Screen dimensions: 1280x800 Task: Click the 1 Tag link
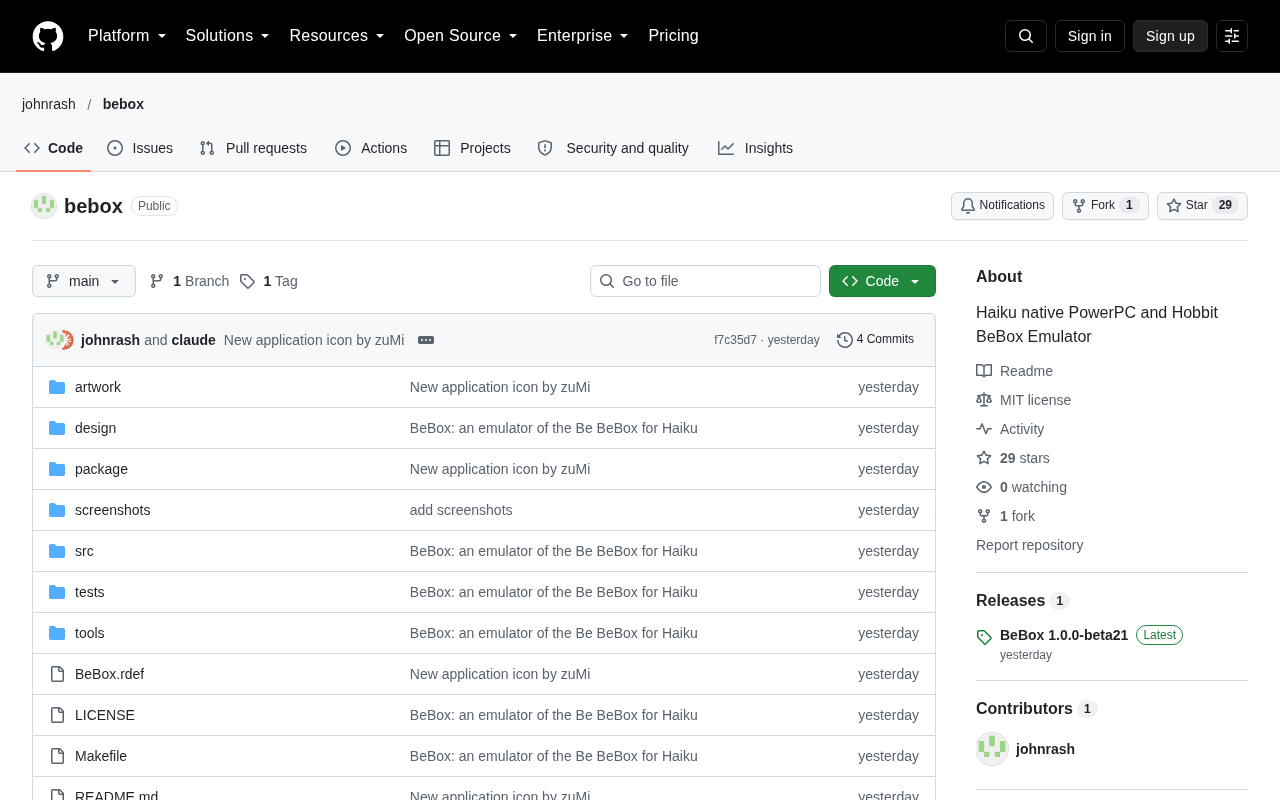point(269,281)
